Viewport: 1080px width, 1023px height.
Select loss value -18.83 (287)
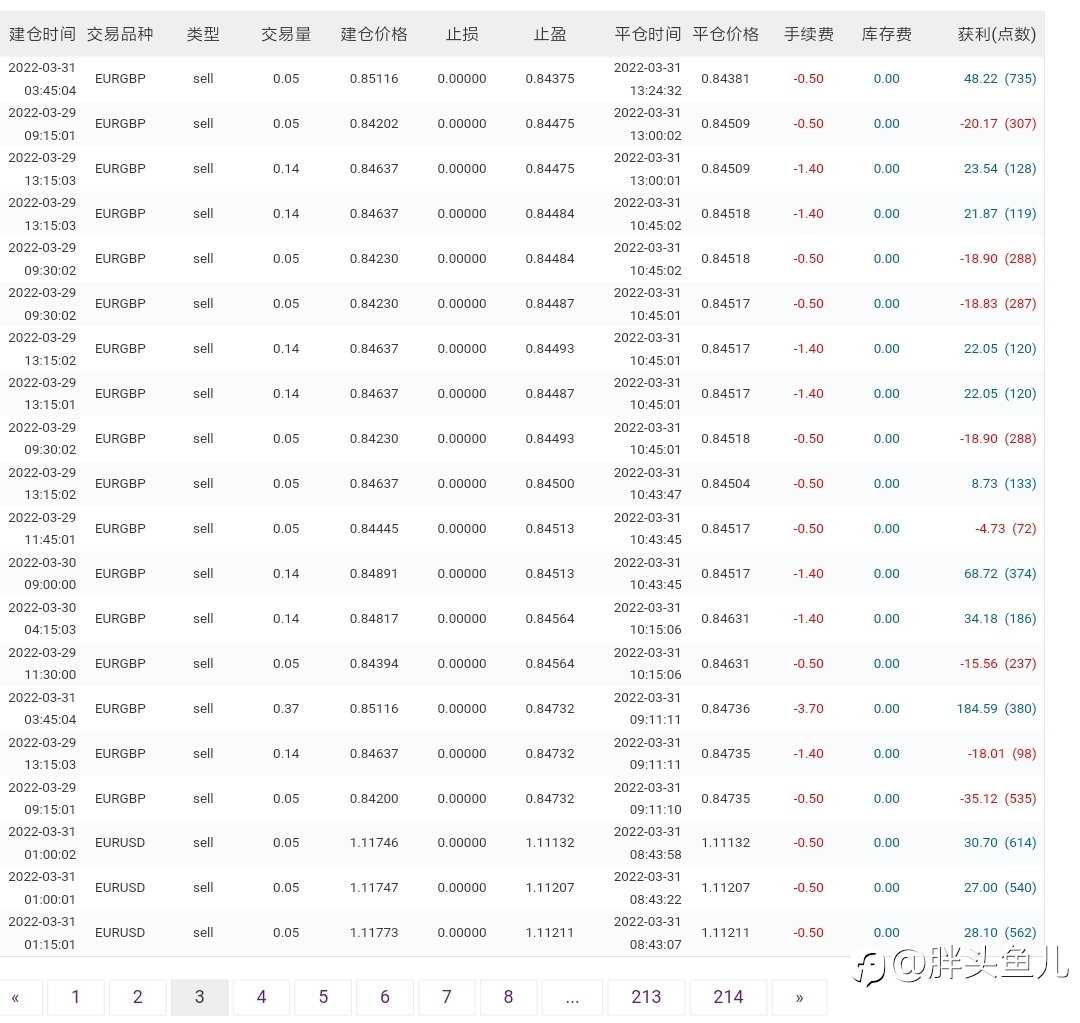point(998,303)
